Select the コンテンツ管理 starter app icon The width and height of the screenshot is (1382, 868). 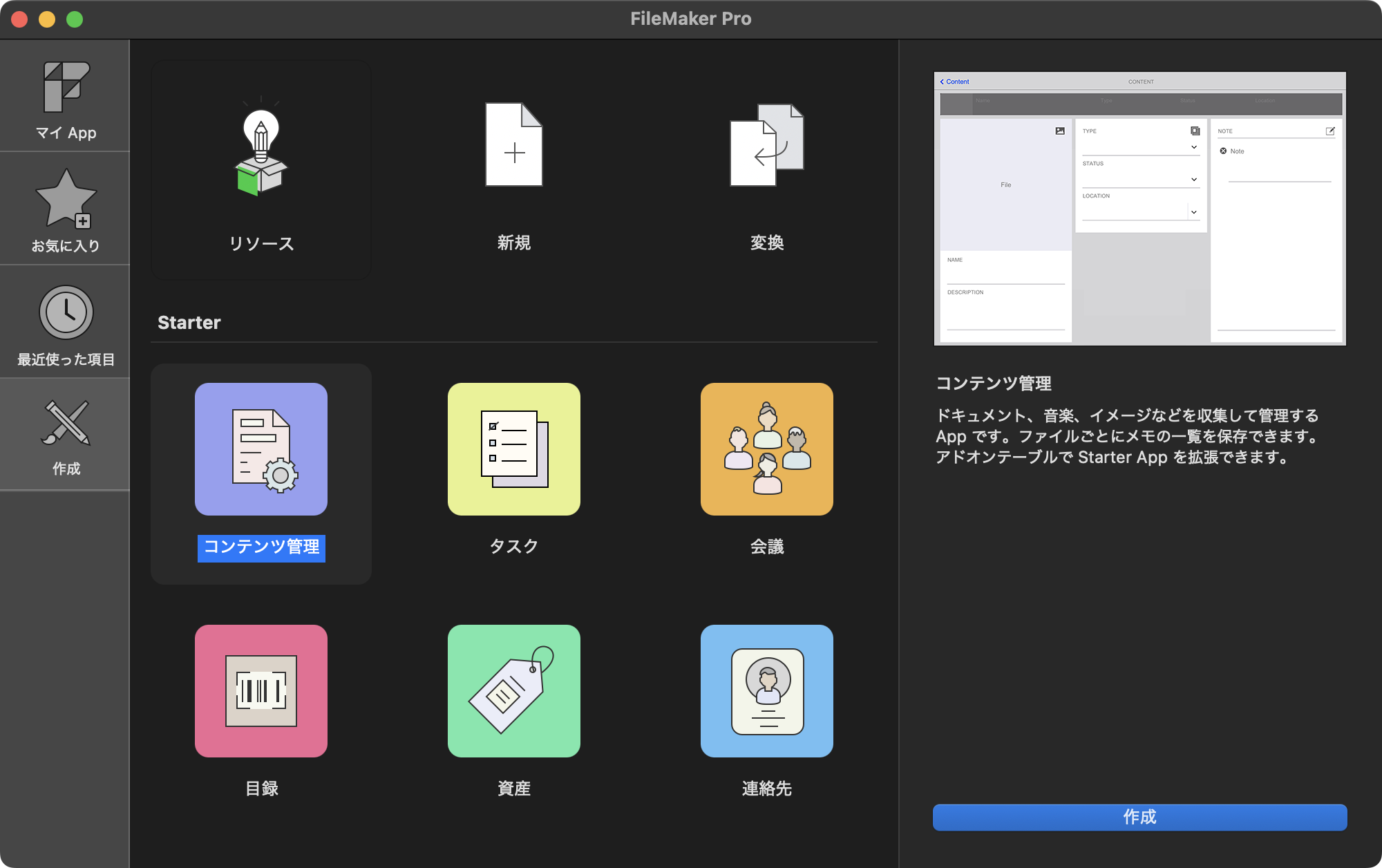pos(261,449)
